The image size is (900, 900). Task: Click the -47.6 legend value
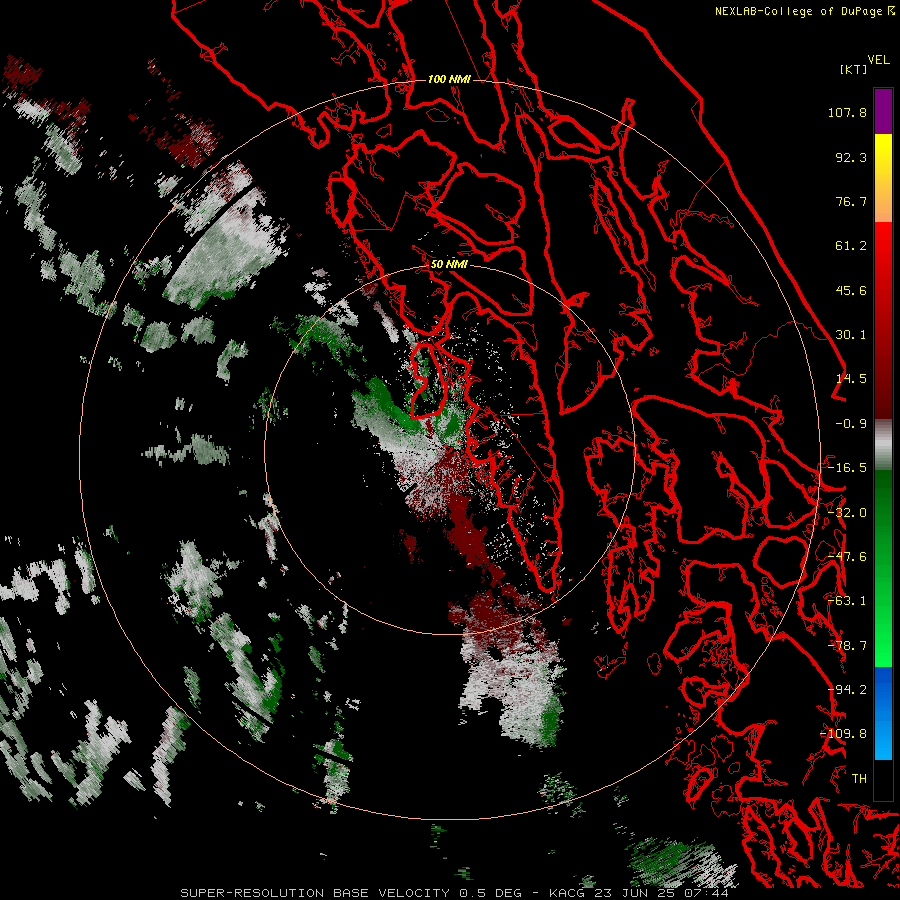847,557
